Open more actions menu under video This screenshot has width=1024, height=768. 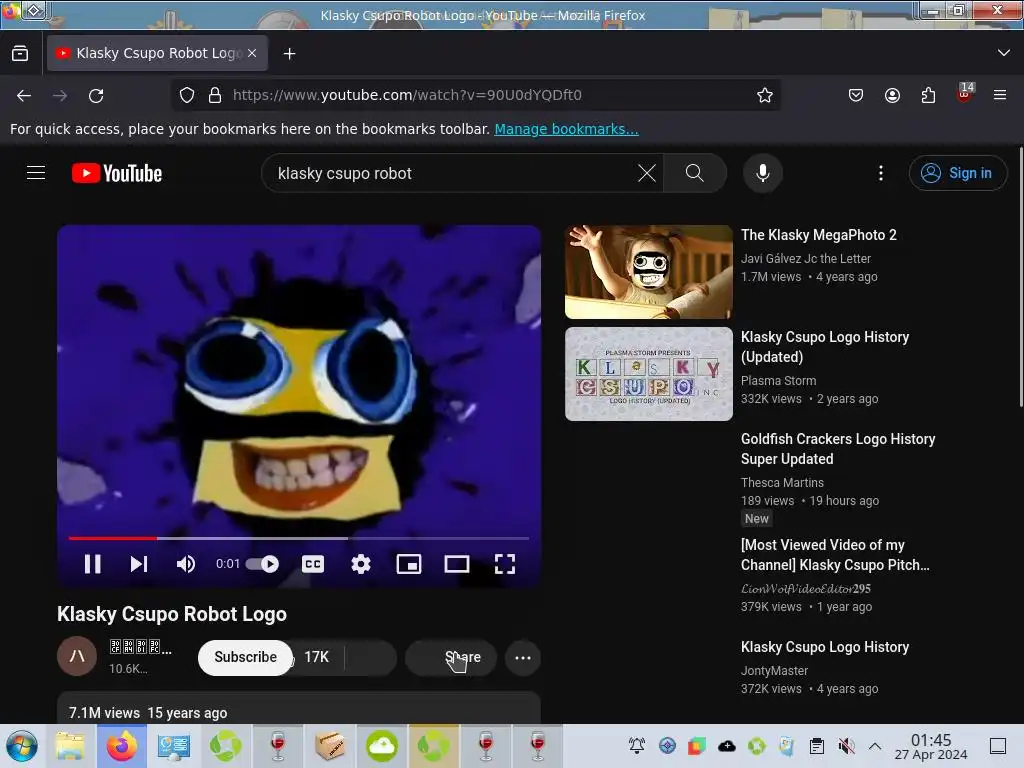(522, 658)
